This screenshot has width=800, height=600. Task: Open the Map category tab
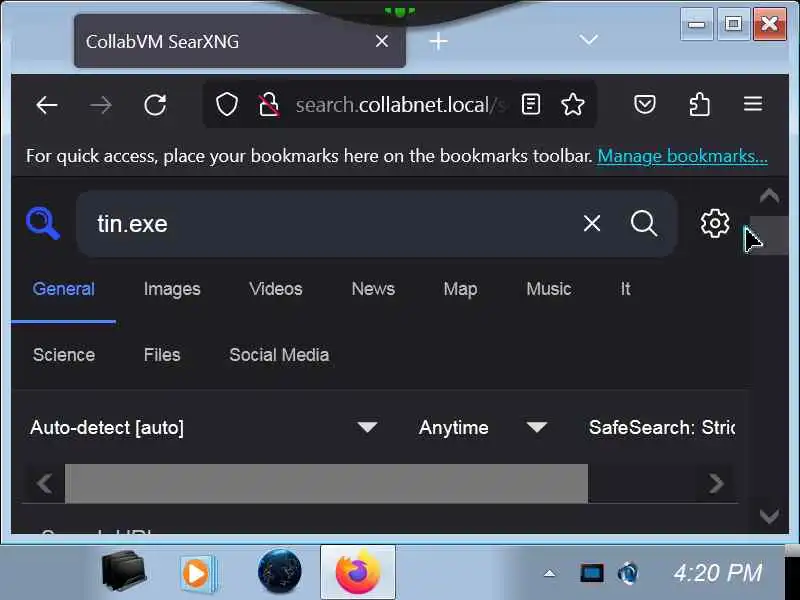click(460, 289)
